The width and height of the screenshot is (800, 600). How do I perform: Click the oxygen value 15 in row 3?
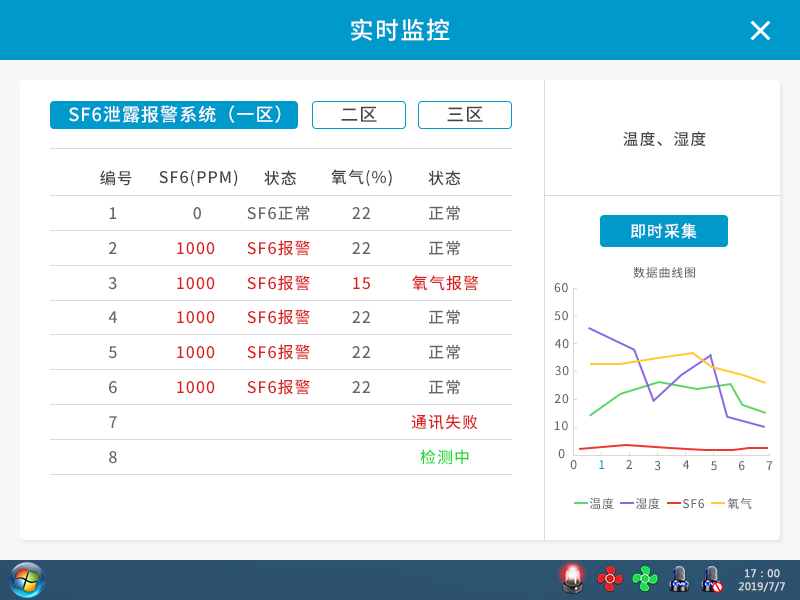click(x=361, y=283)
